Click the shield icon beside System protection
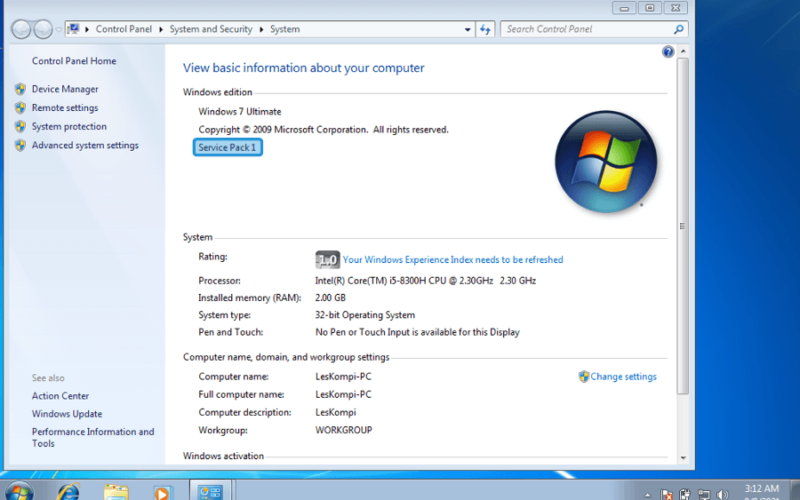Image resolution: width=800 pixels, height=500 pixels. (x=20, y=127)
